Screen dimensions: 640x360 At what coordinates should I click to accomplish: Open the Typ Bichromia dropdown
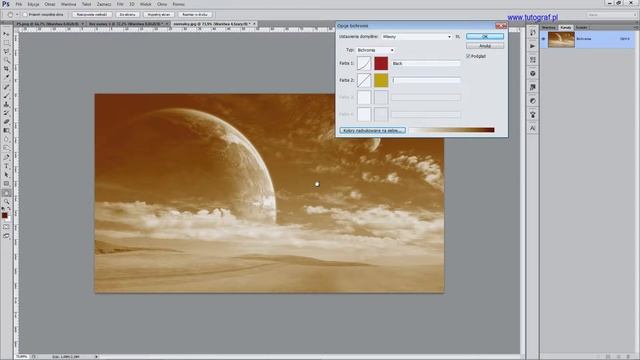pyautogui.click(x=376, y=50)
